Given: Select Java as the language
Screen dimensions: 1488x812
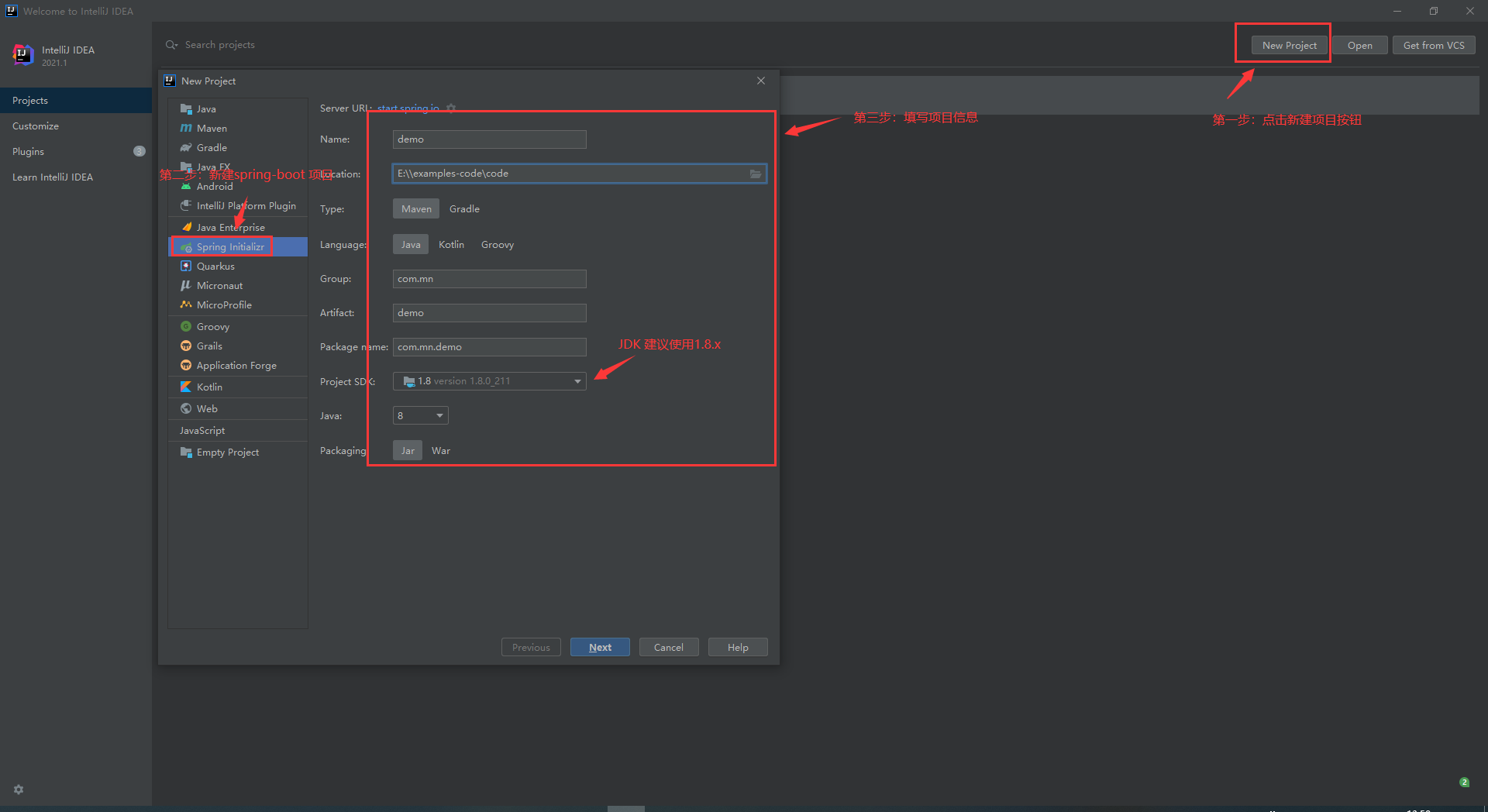Looking at the screenshot, I should [411, 245].
